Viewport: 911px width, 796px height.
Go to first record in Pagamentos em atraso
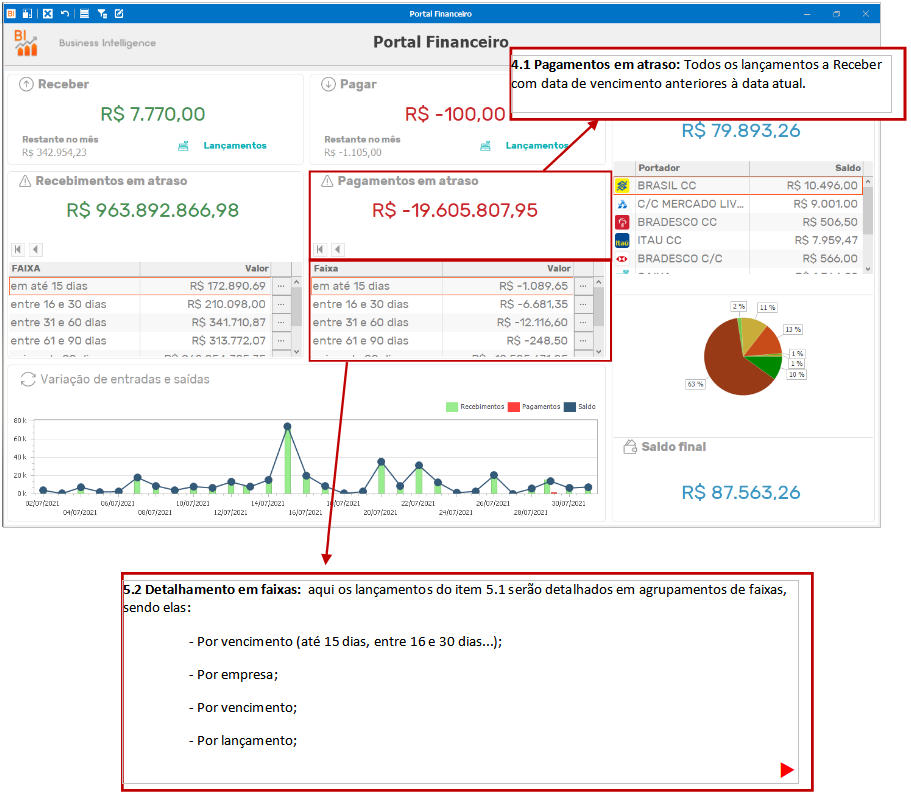[x=320, y=249]
